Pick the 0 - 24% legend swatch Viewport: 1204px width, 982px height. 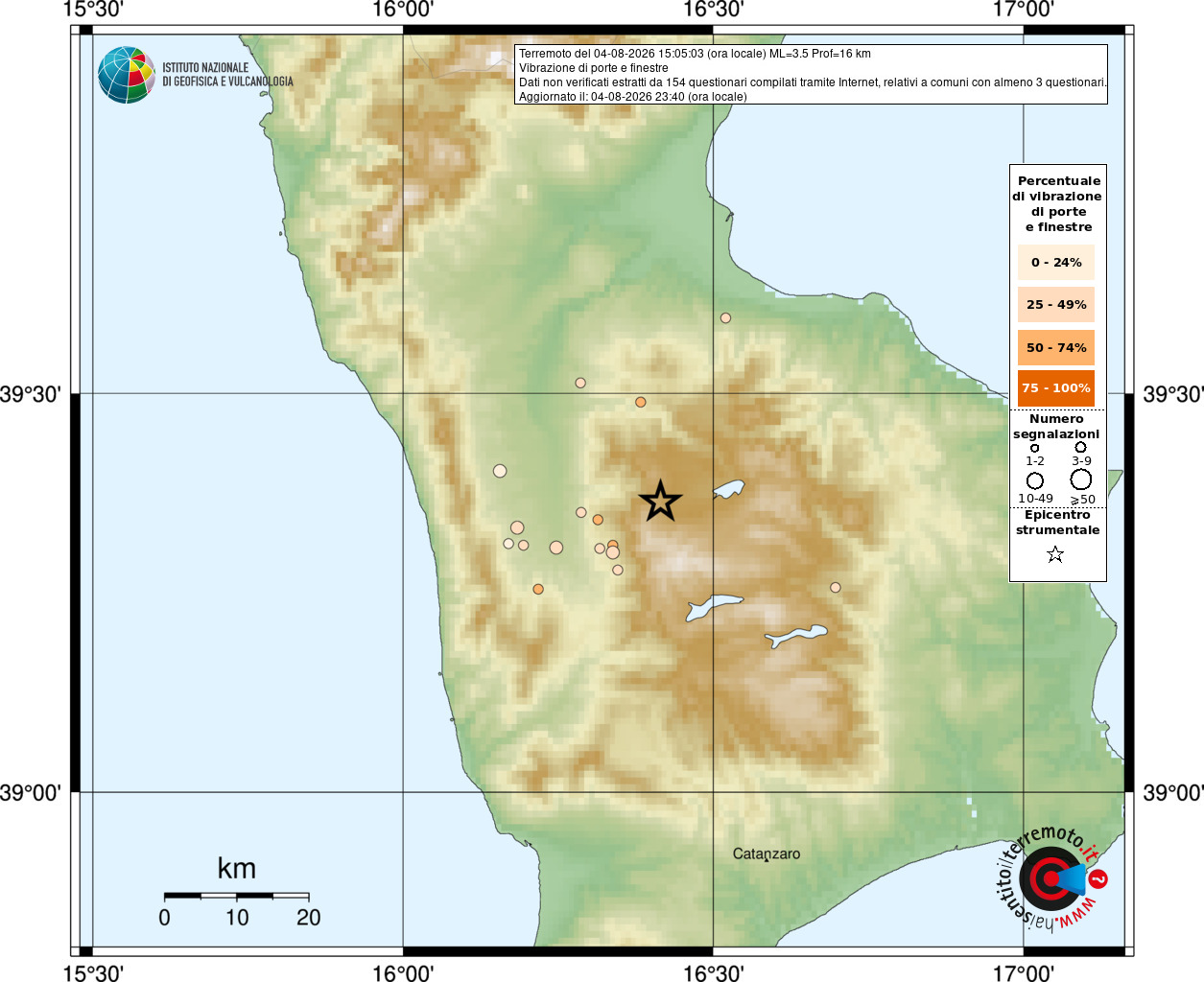click(1055, 263)
